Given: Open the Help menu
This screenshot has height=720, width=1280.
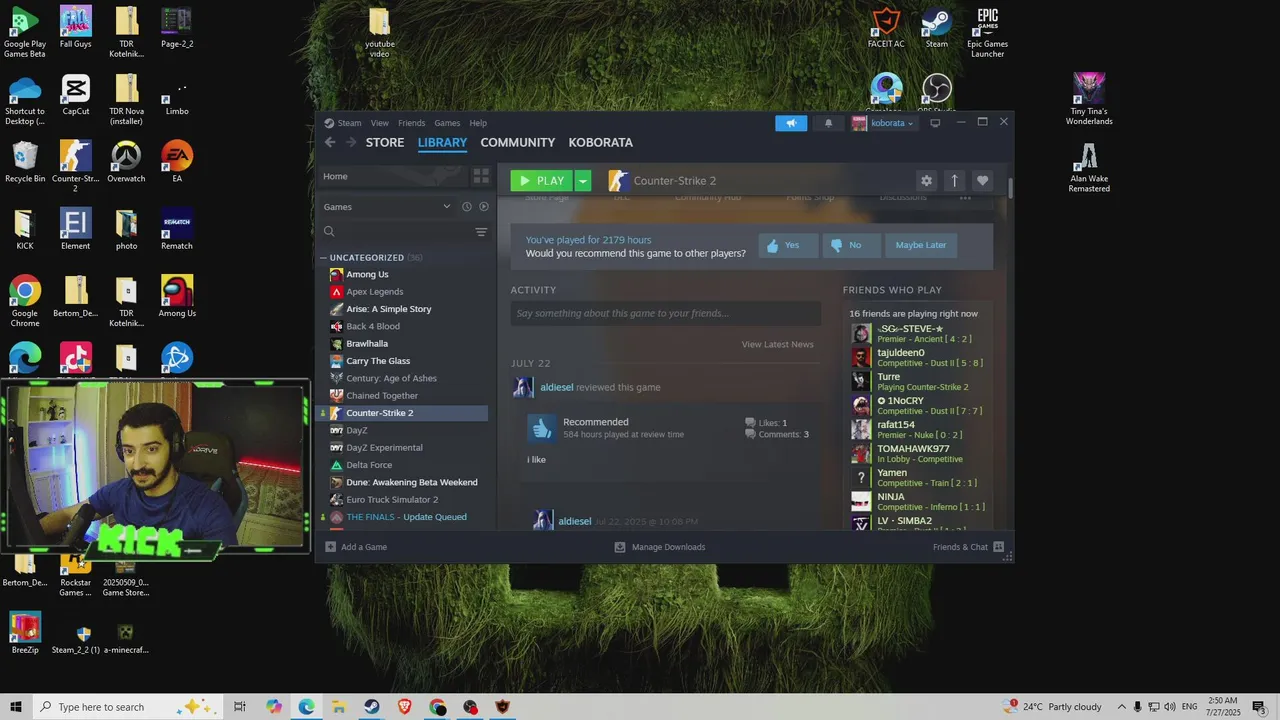Looking at the screenshot, I should click(478, 123).
